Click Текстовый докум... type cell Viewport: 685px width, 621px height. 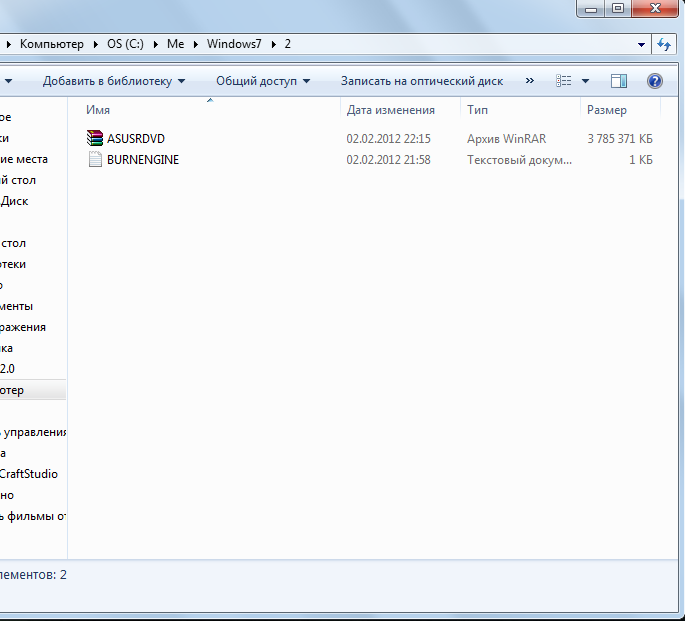[519, 160]
